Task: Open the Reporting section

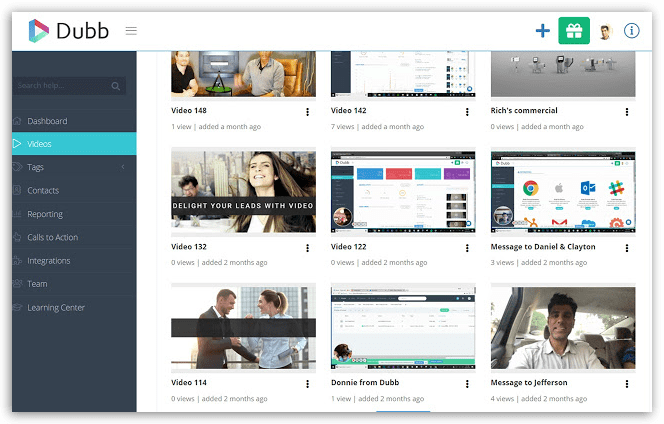Action: click(45, 214)
